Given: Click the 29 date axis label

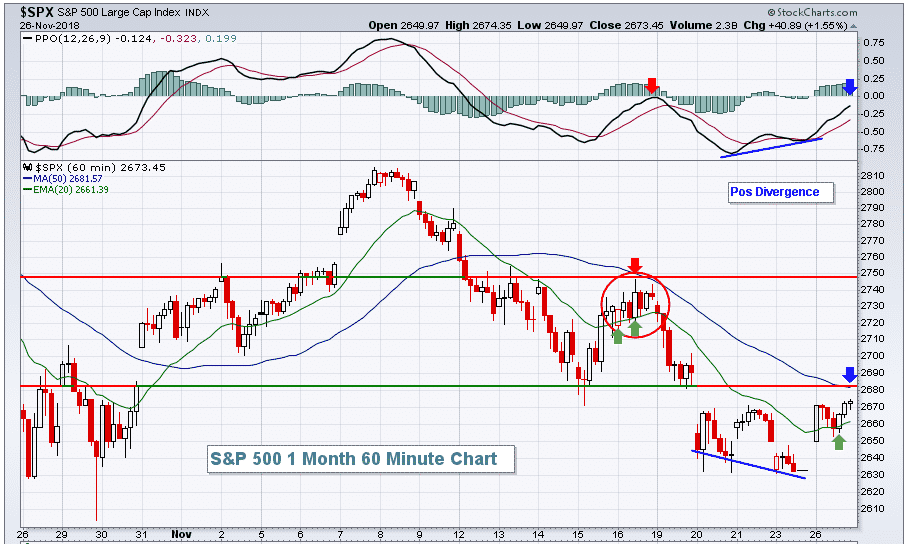Looking at the screenshot, I should (x=61, y=534).
